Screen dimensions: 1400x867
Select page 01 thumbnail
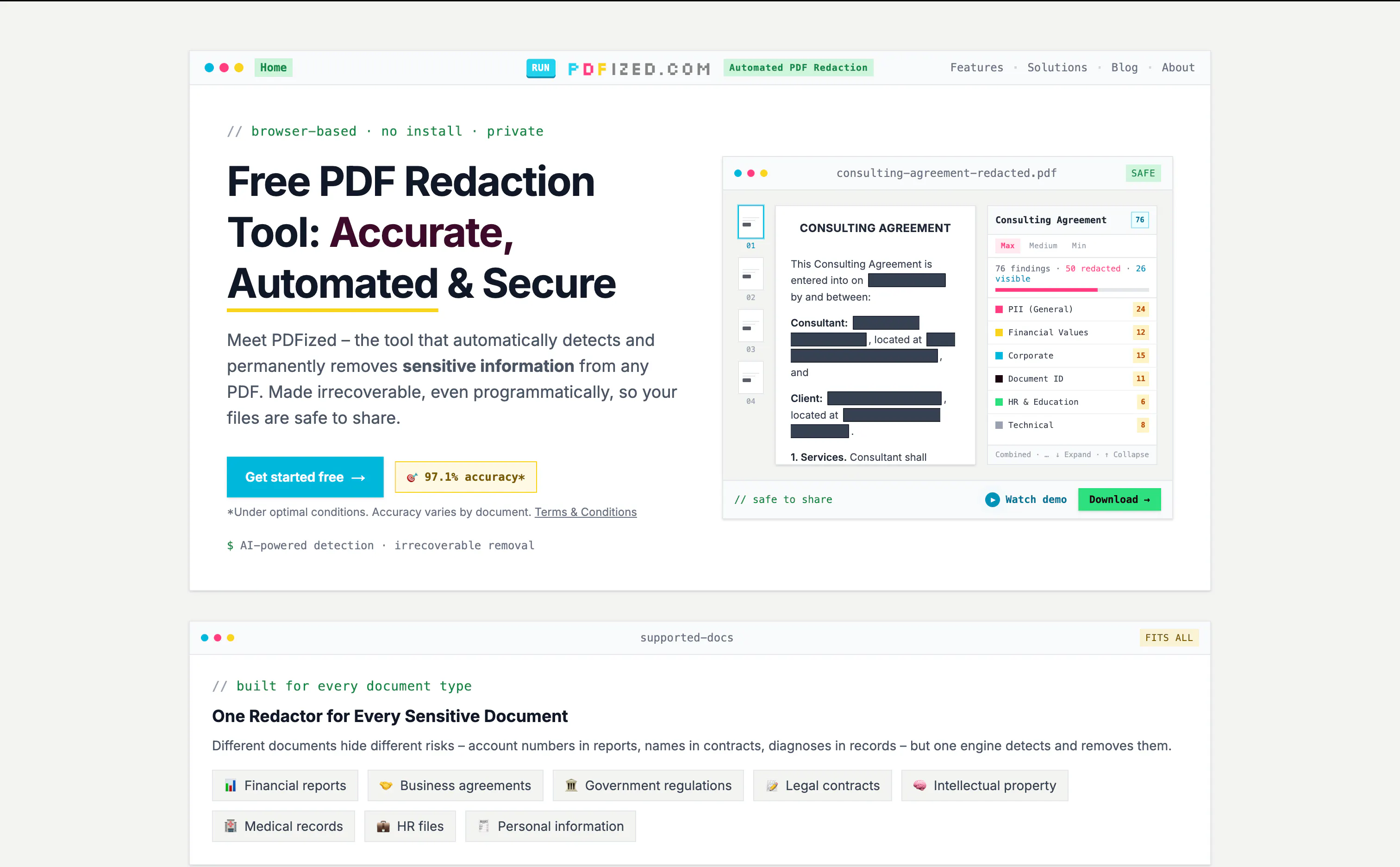click(x=750, y=222)
